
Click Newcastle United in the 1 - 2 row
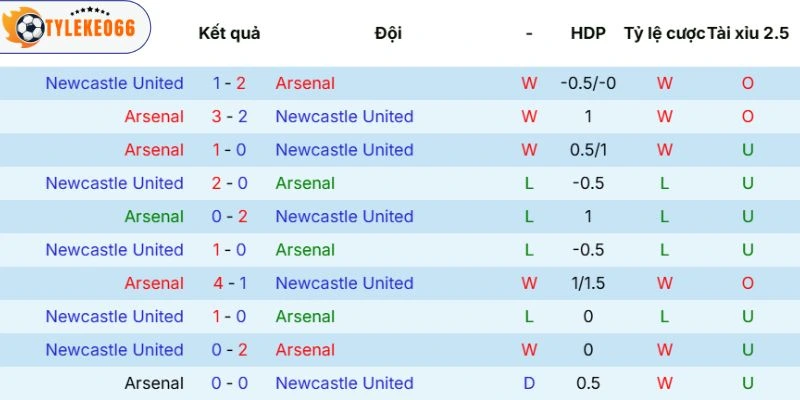(114, 83)
